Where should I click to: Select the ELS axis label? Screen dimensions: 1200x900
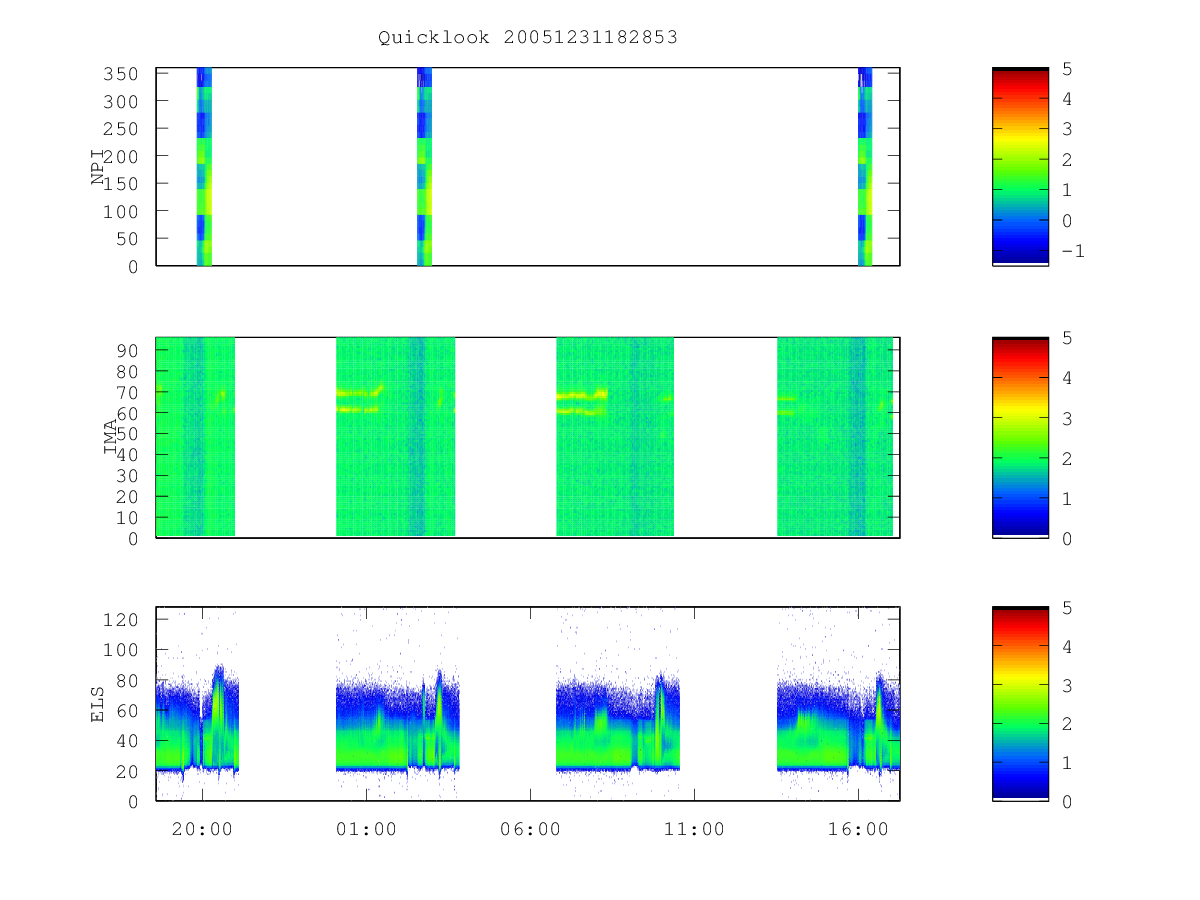point(98,704)
